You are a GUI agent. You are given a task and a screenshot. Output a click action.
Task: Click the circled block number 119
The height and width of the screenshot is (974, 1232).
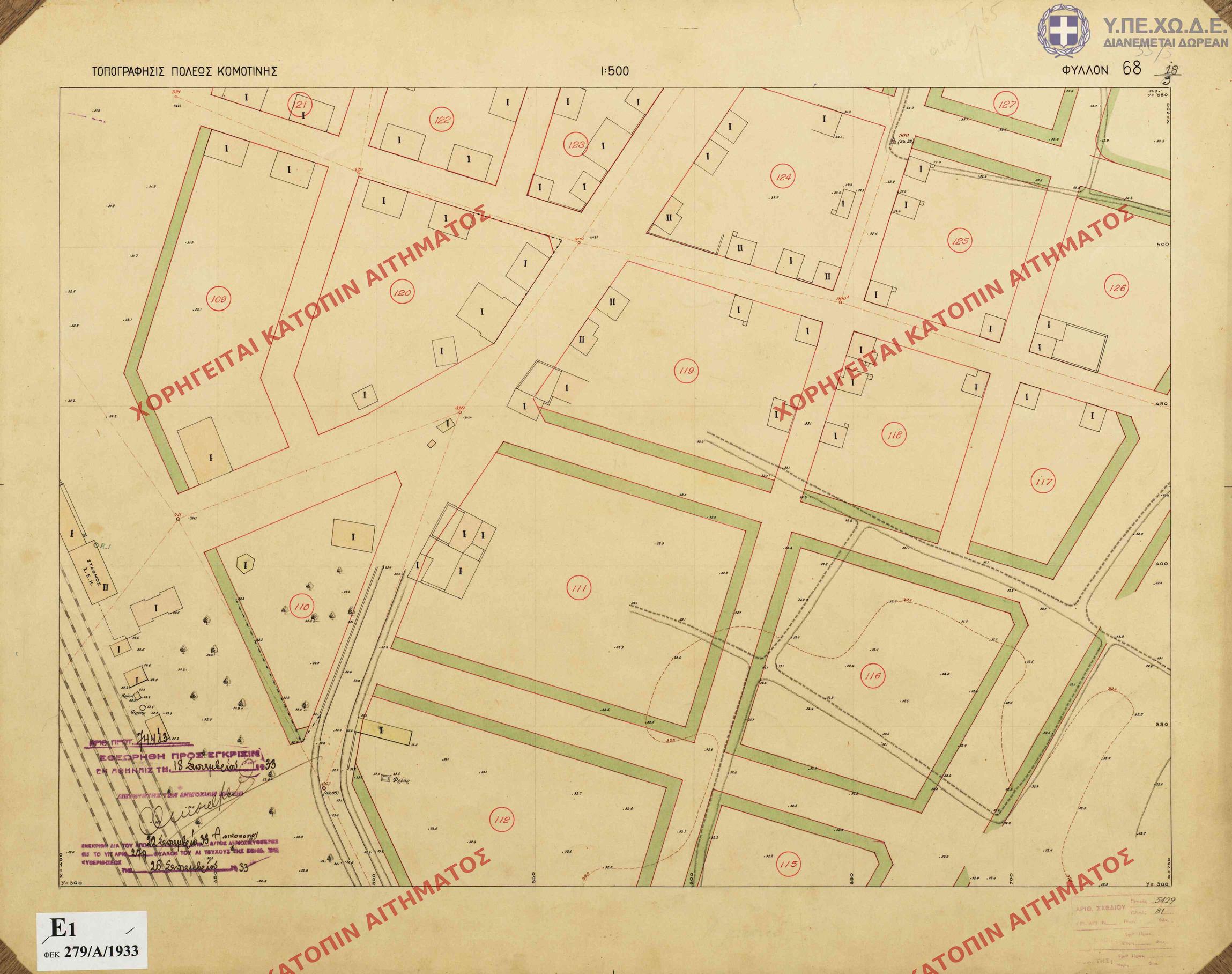pos(686,372)
